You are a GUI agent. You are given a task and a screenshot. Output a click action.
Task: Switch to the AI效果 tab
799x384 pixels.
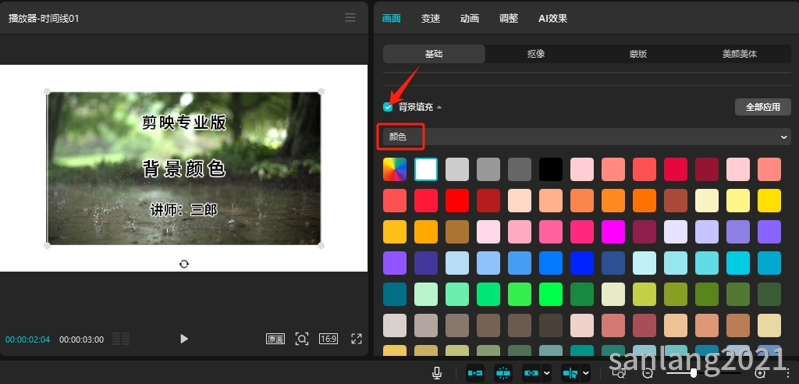click(x=553, y=18)
